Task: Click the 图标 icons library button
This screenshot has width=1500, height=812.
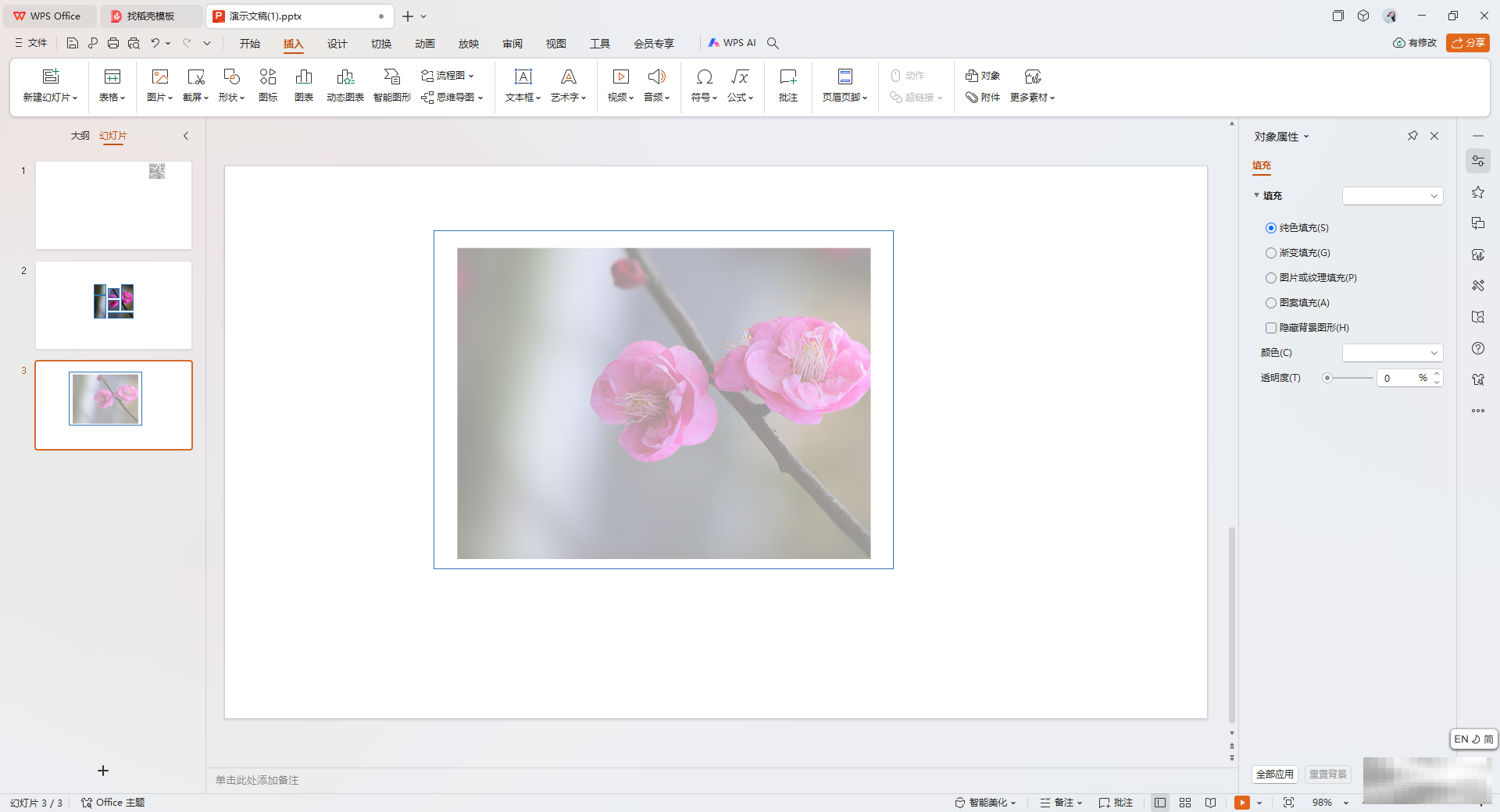Action: pyautogui.click(x=268, y=85)
